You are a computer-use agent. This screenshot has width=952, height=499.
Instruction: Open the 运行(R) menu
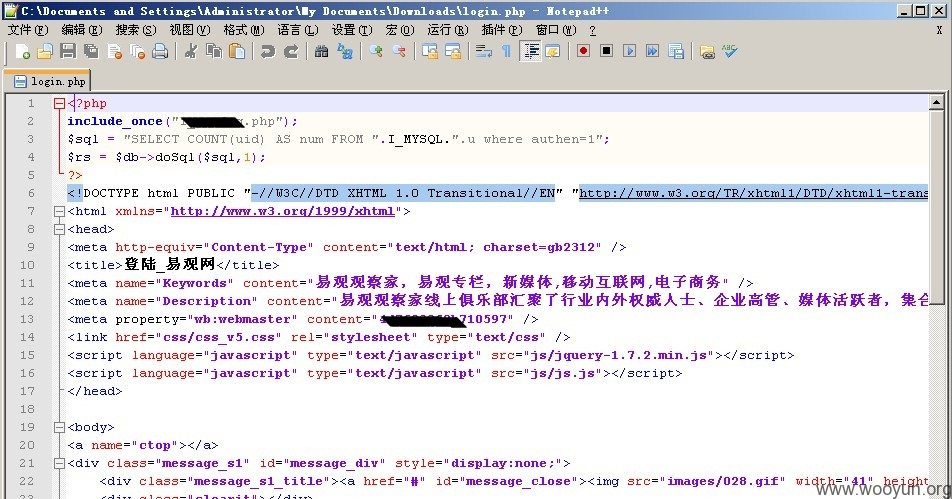tap(448, 30)
